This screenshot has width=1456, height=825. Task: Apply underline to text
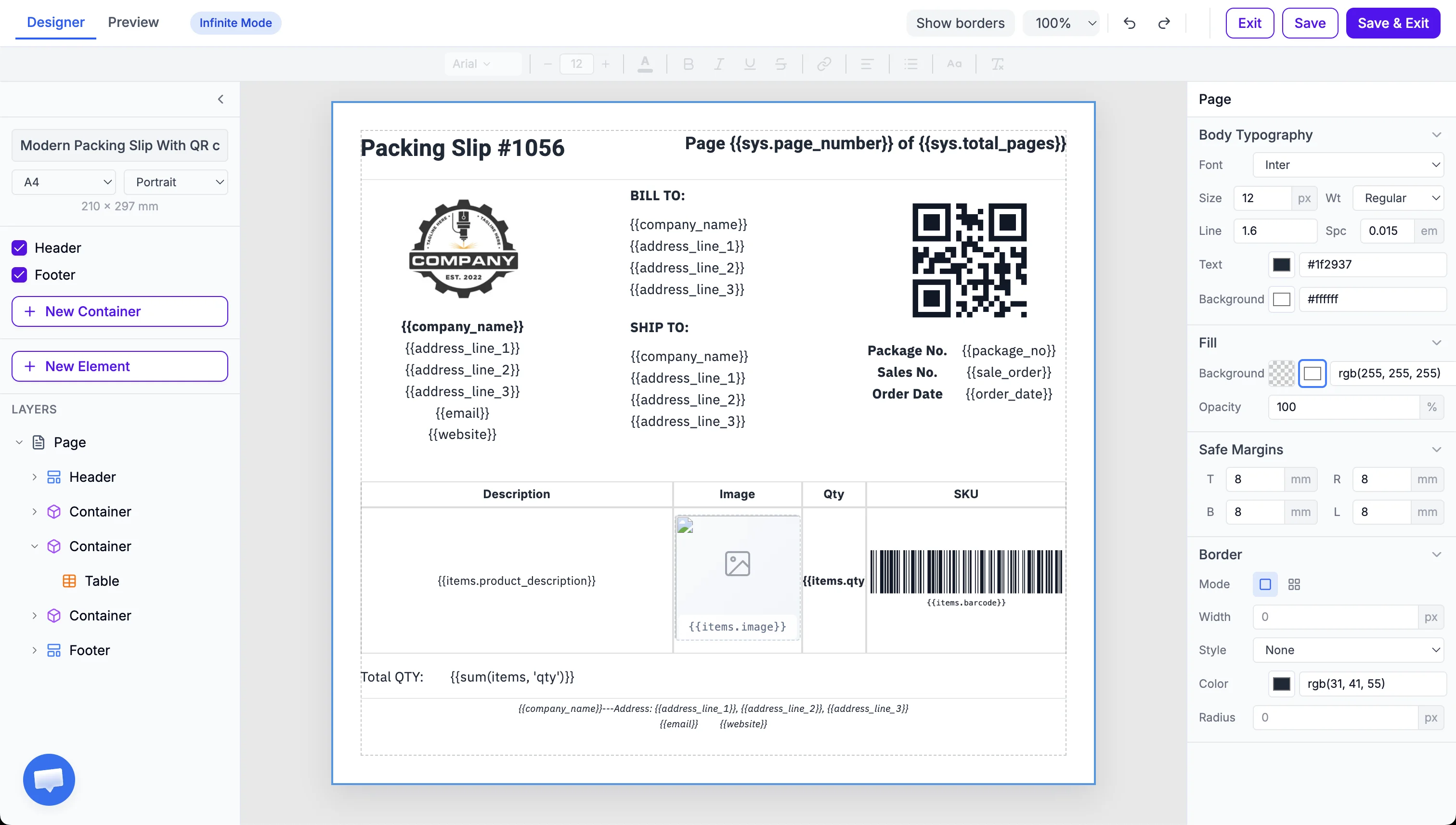coord(750,64)
